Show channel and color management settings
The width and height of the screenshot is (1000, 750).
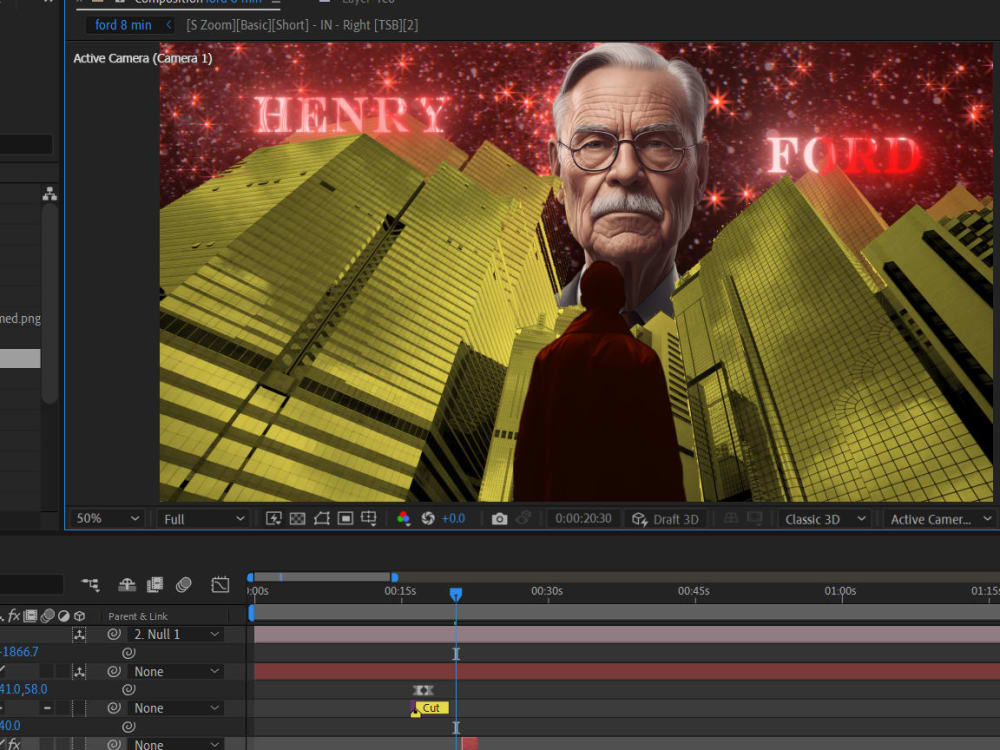tap(404, 518)
